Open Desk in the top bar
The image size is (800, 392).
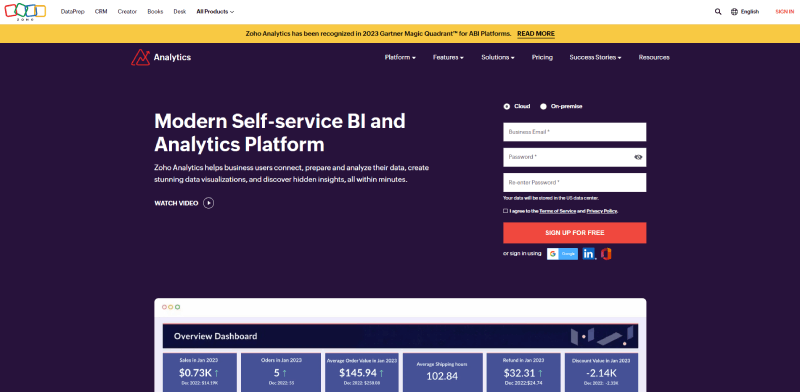click(180, 11)
